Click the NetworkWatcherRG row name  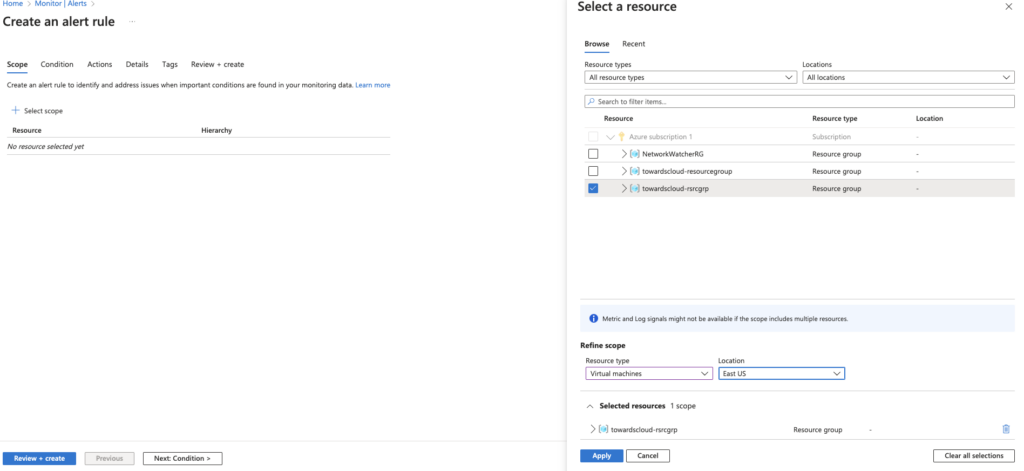click(x=673, y=154)
